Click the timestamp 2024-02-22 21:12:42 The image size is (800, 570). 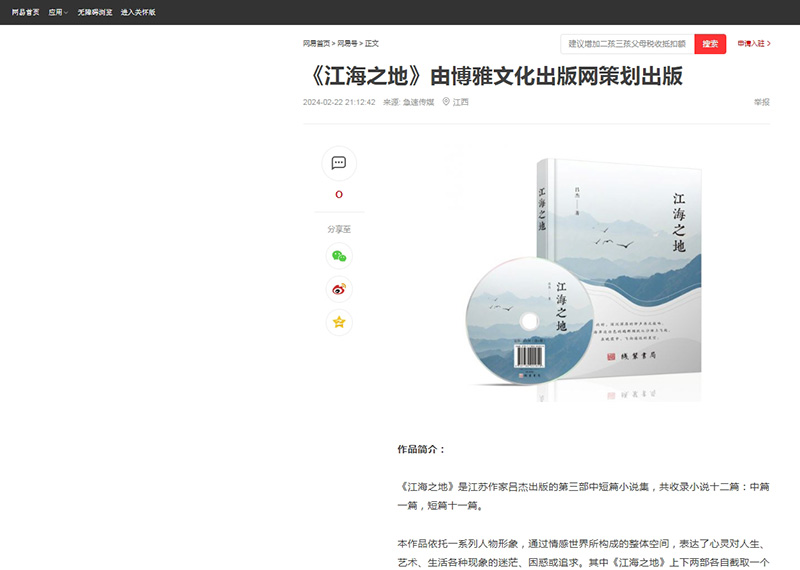pyautogui.click(x=339, y=102)
